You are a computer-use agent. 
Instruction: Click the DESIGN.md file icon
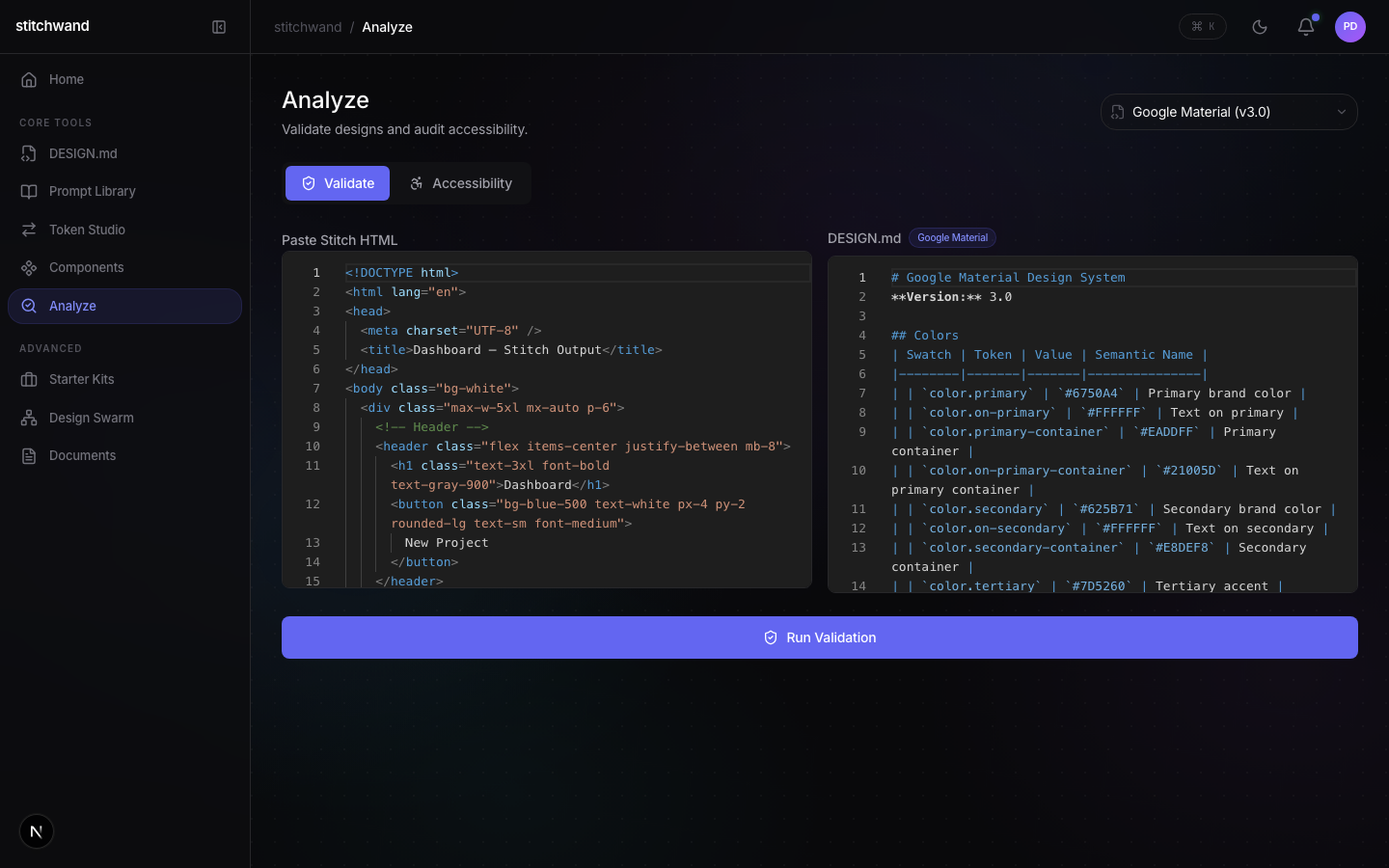click(29, 153)
